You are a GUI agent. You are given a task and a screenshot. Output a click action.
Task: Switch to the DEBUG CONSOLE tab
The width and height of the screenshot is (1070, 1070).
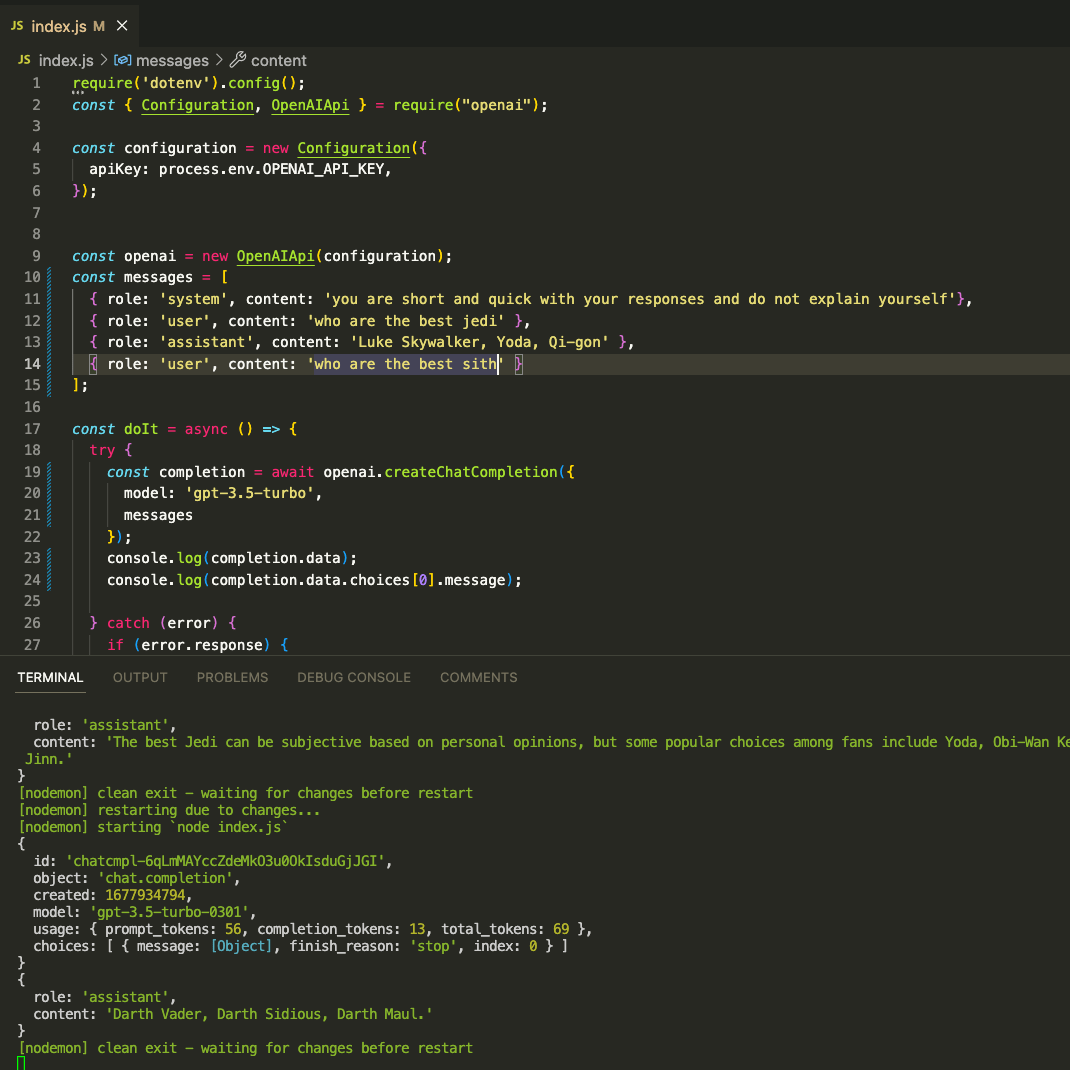click(353, 677)
